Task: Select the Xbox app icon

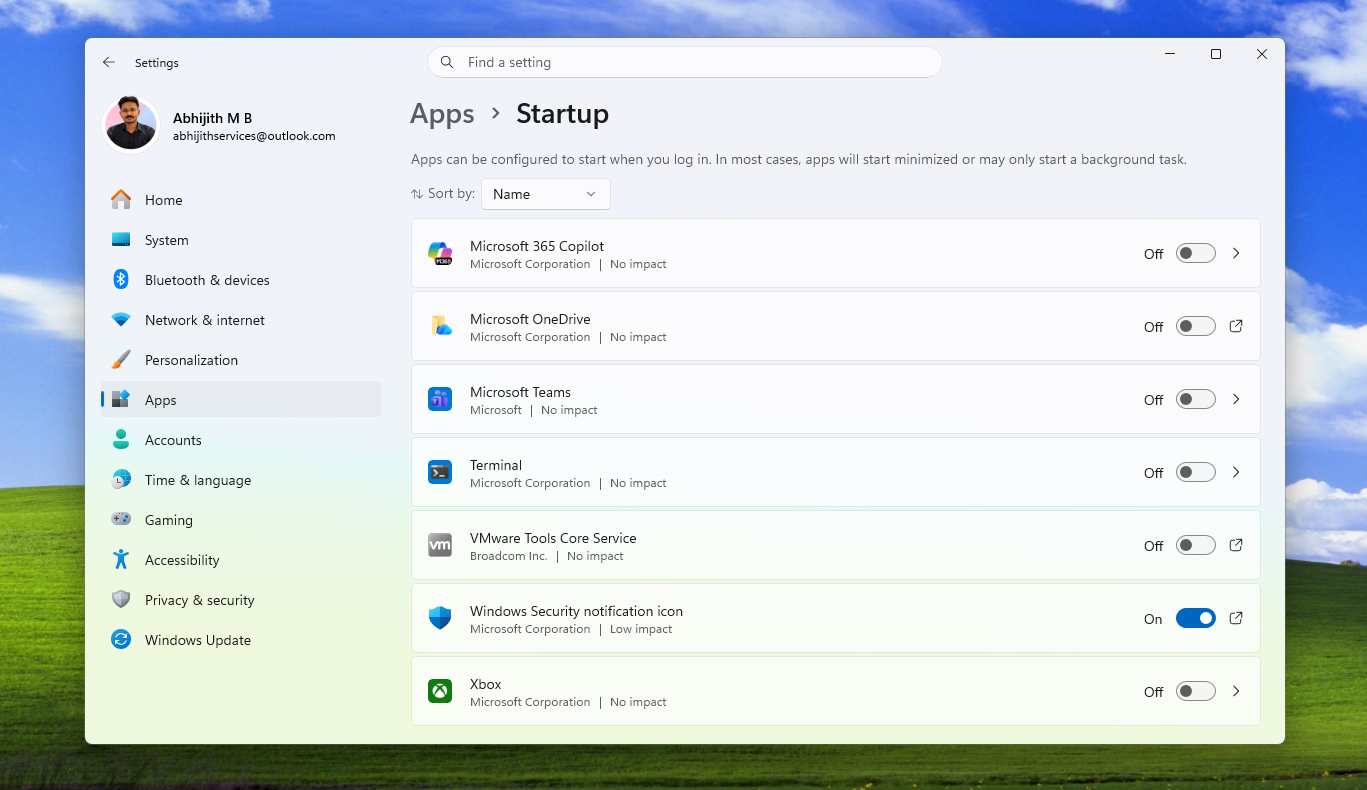Action: [x=440, y=691]
